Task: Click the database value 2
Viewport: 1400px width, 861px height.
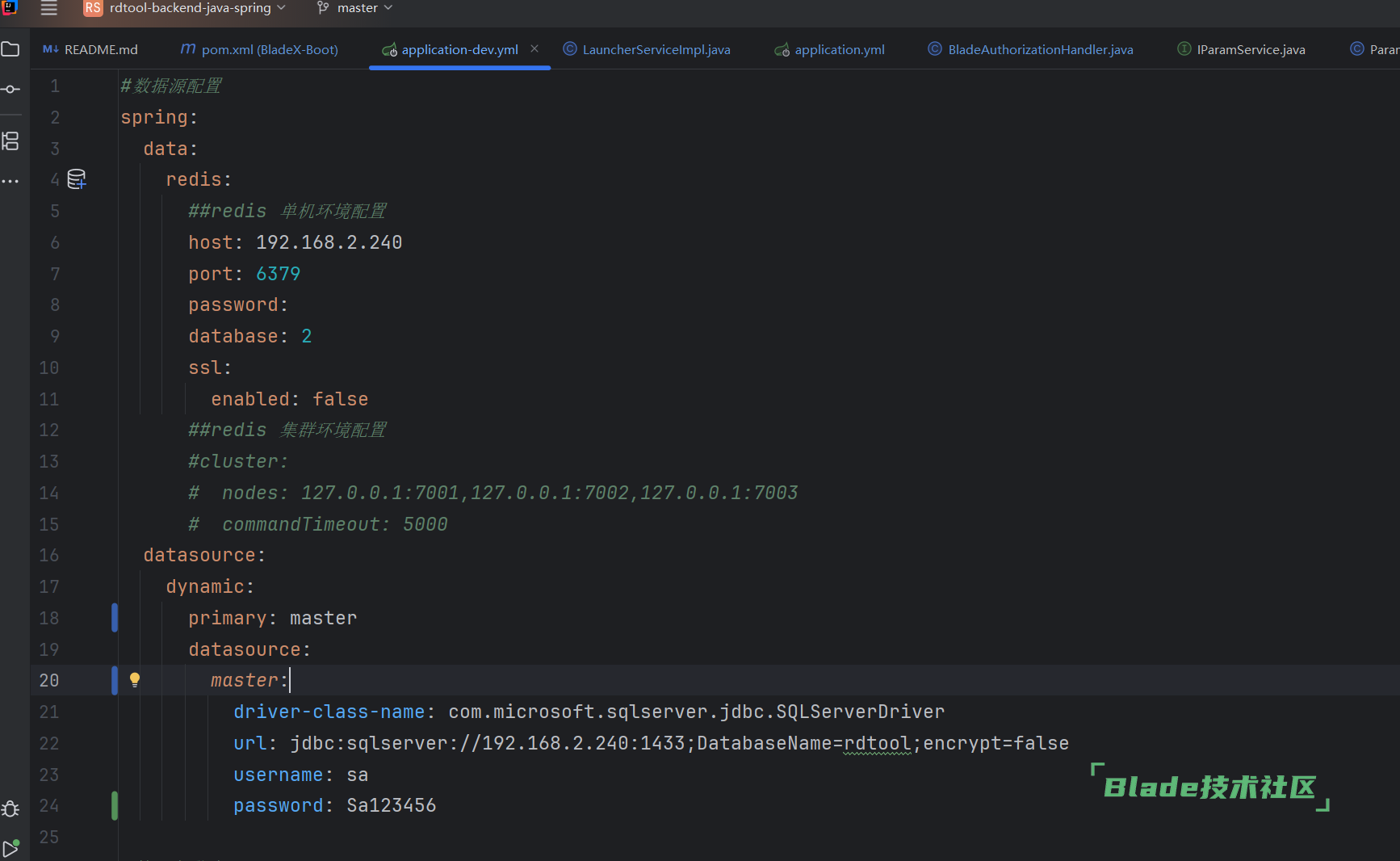Action: 307,336
